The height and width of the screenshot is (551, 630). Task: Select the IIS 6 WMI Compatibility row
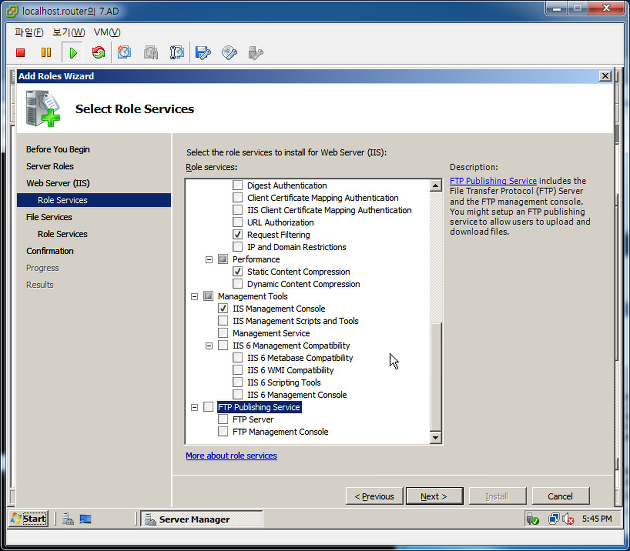pos(290,370)
